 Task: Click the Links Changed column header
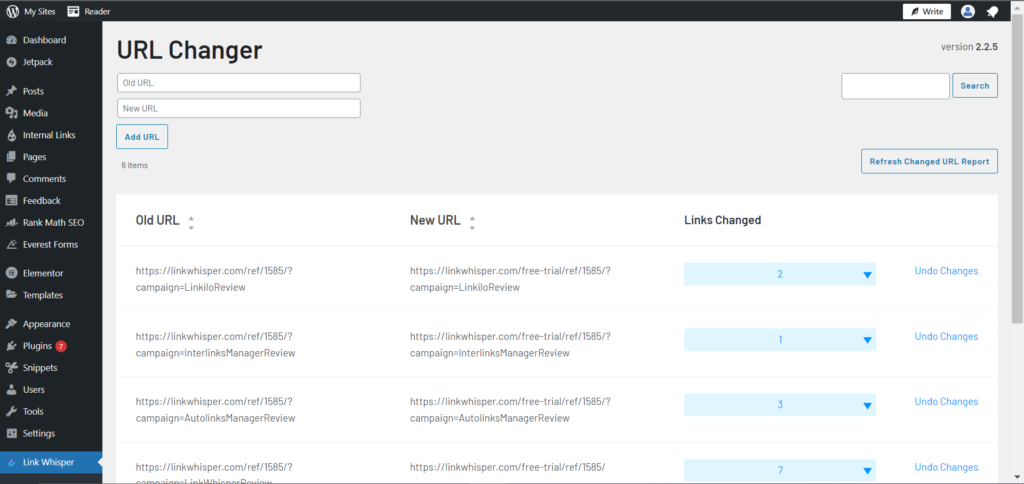(x=722, y=220)
